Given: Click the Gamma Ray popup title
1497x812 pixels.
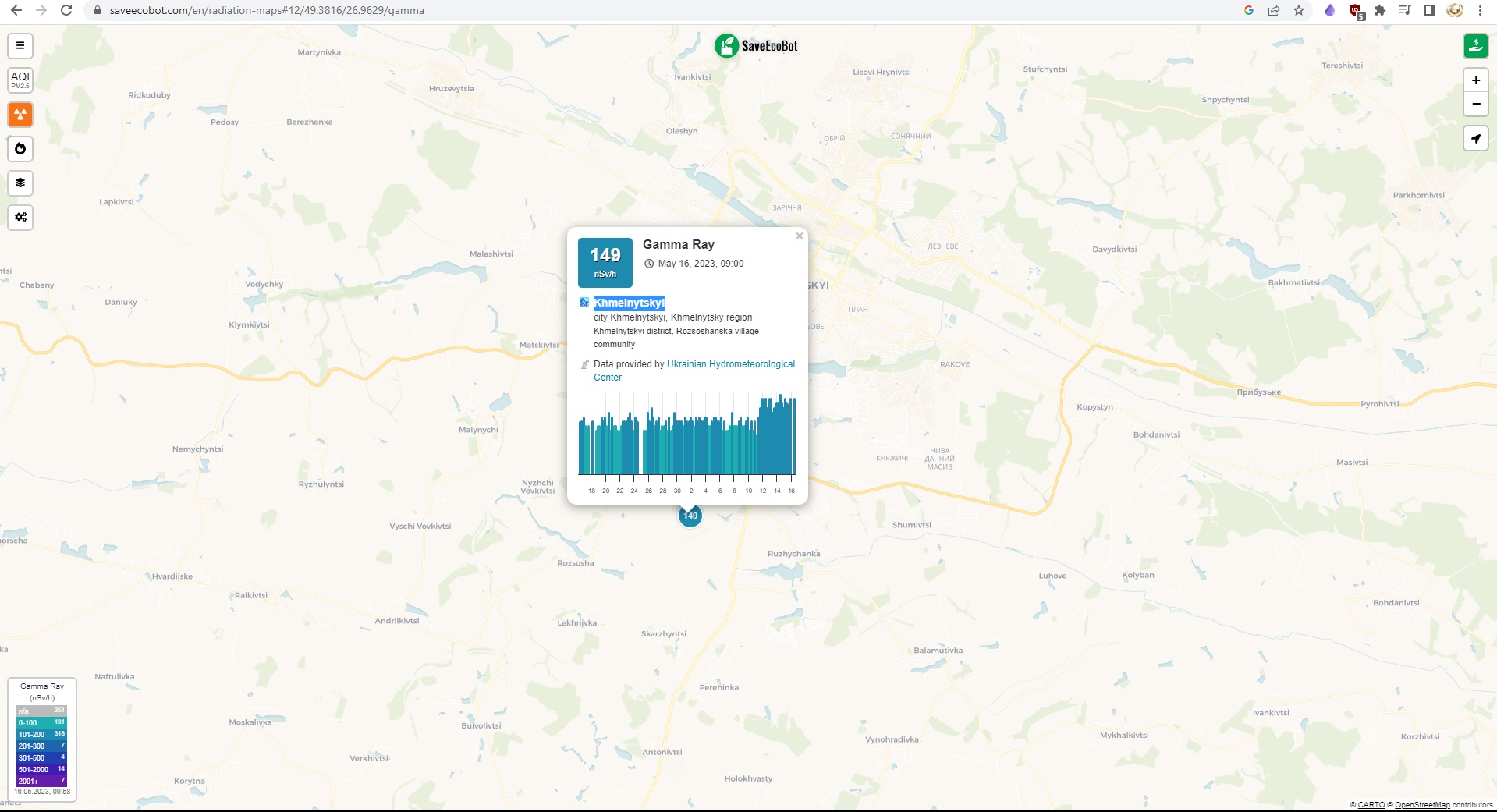Looking at the screenshot, I should pyautogui.click(x=679, y=244).
